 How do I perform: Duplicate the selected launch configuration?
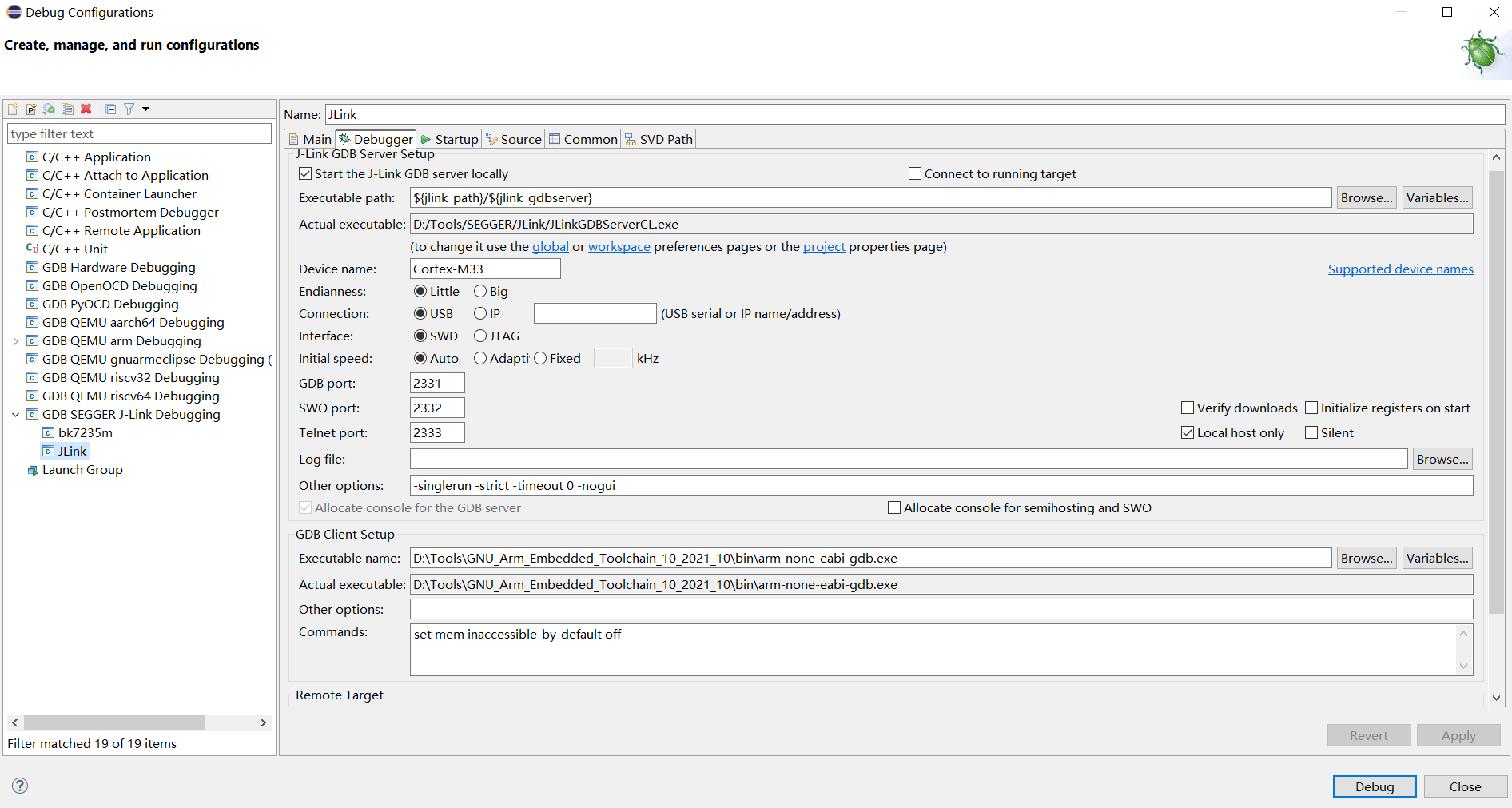point(68,109)
